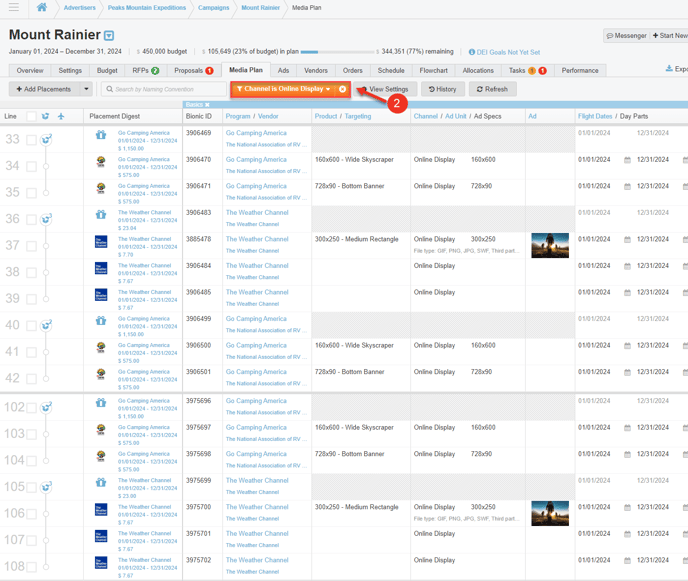Open the Flowchart tab
This screenshot has width=688, height=581.
point(434,71)
